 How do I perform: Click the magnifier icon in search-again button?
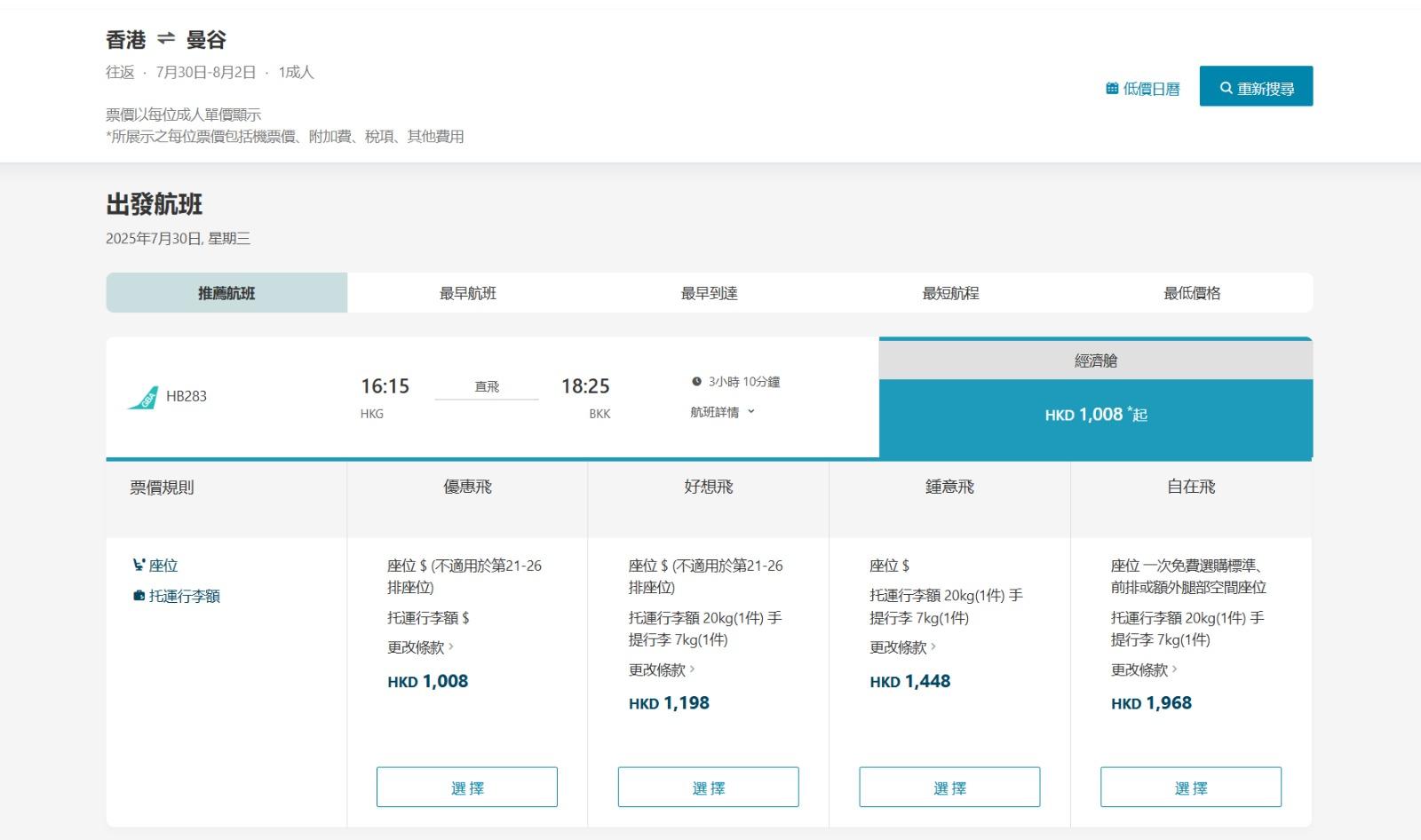1226,88
